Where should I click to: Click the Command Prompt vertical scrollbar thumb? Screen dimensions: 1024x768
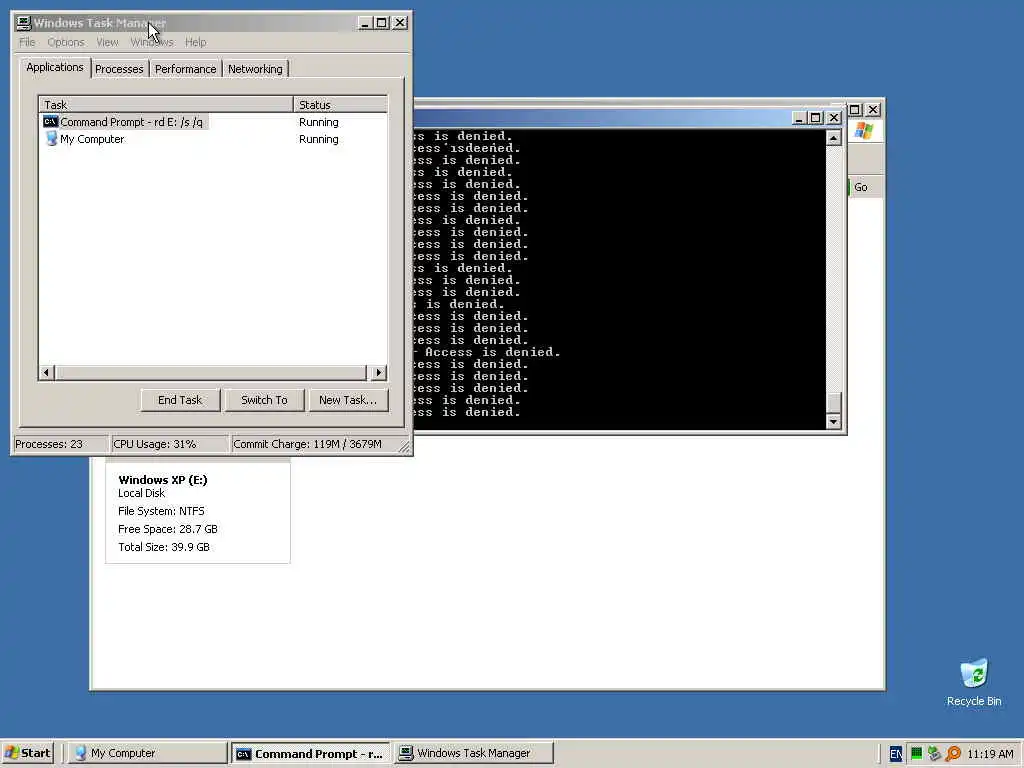pyautogui.click(x=833, y=403)
